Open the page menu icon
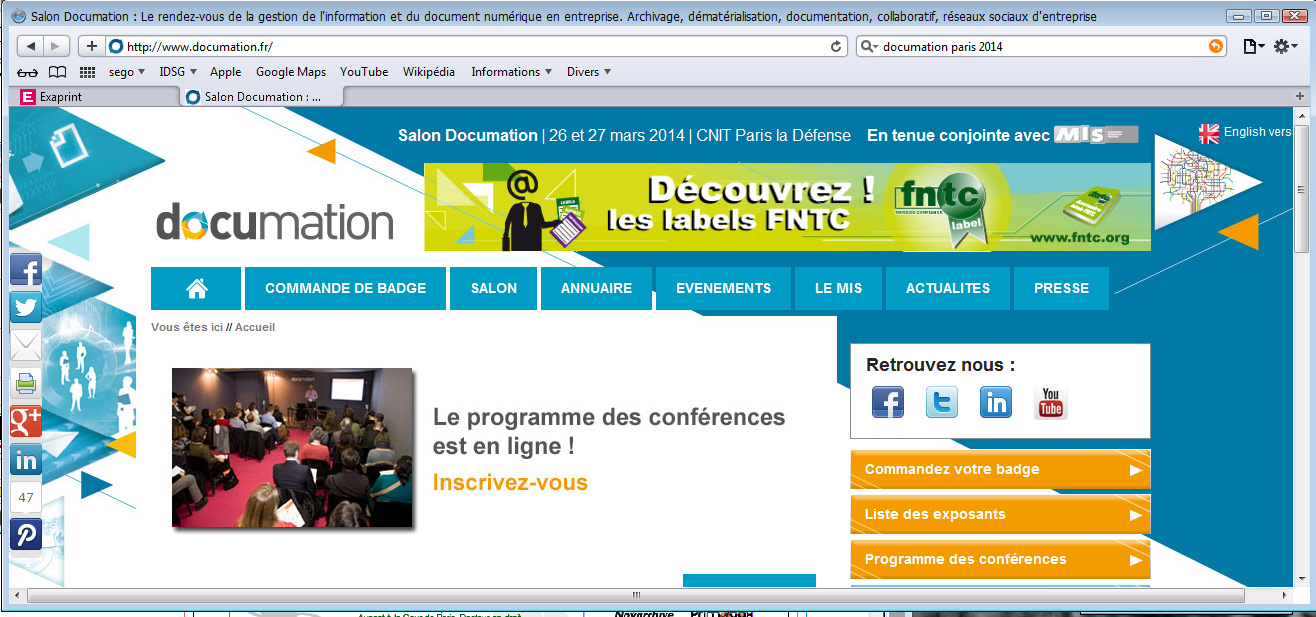The image size is (1316, 617). (1253, 46)
